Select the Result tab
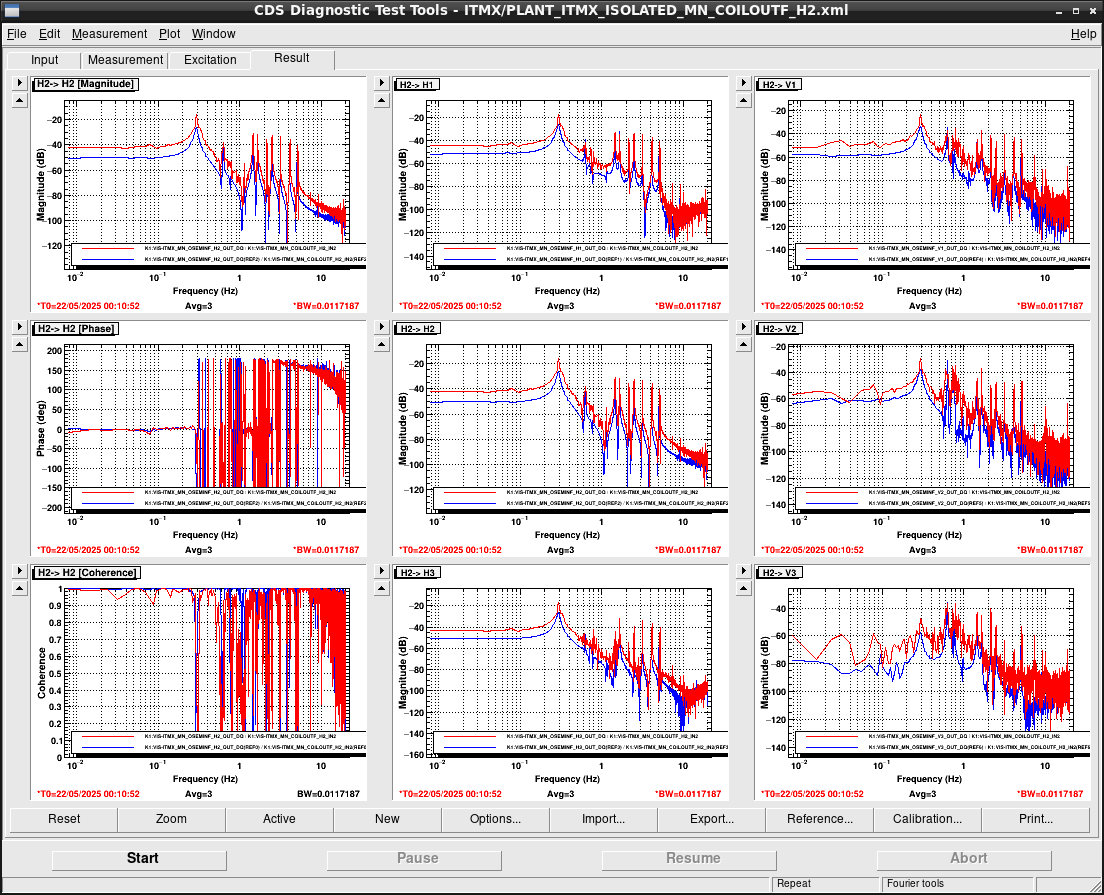1104x895 pixels. [291, 58]
